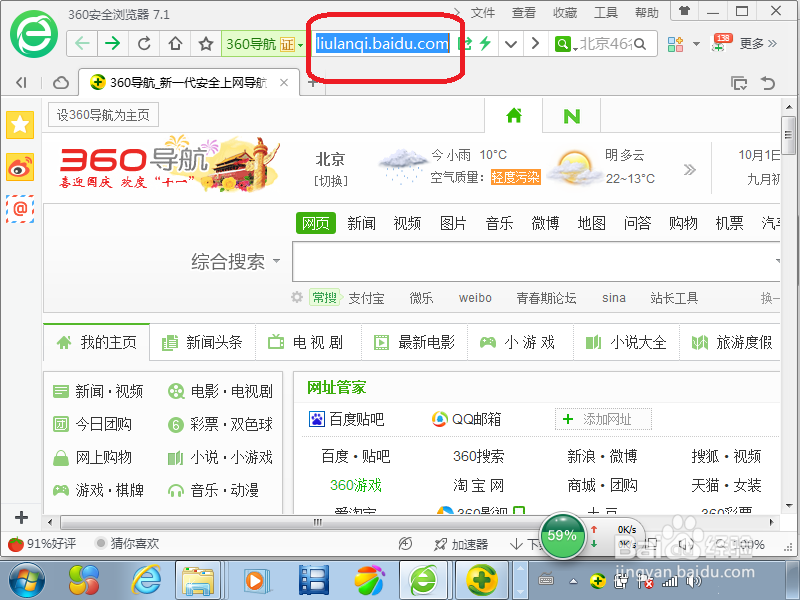Viewport: 800px width, 600px height.
Task: Open the 工具 menu
Action: point(606,13)
